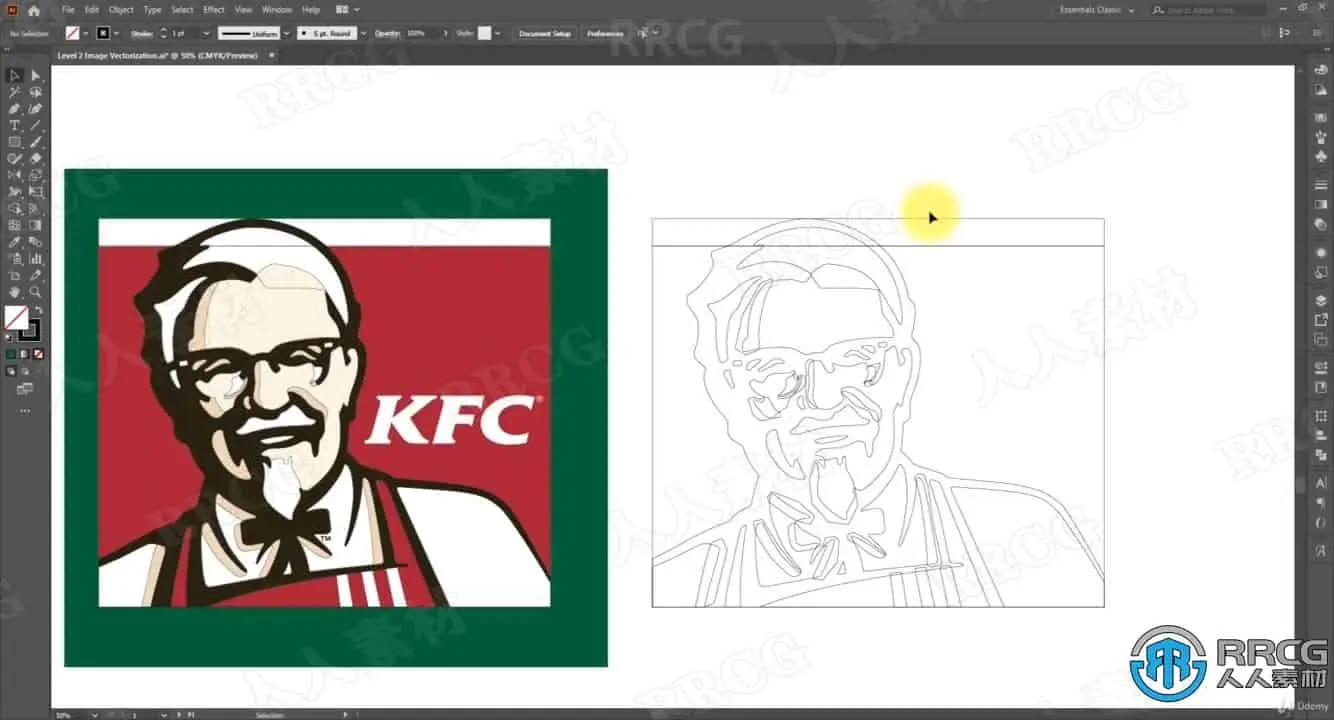This screenshot has height=720, width=1334.
Task: Select the Selection tool (black arrow)
Action: point(15,75)
